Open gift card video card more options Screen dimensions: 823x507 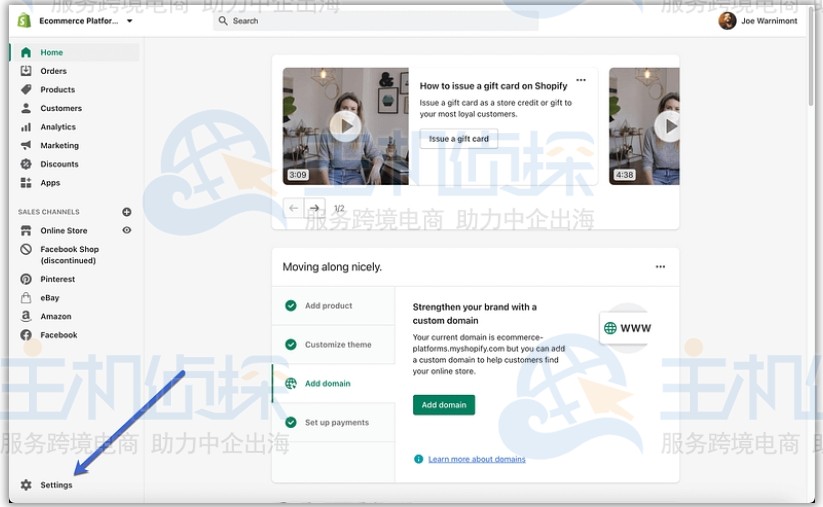tap(581, 80)
